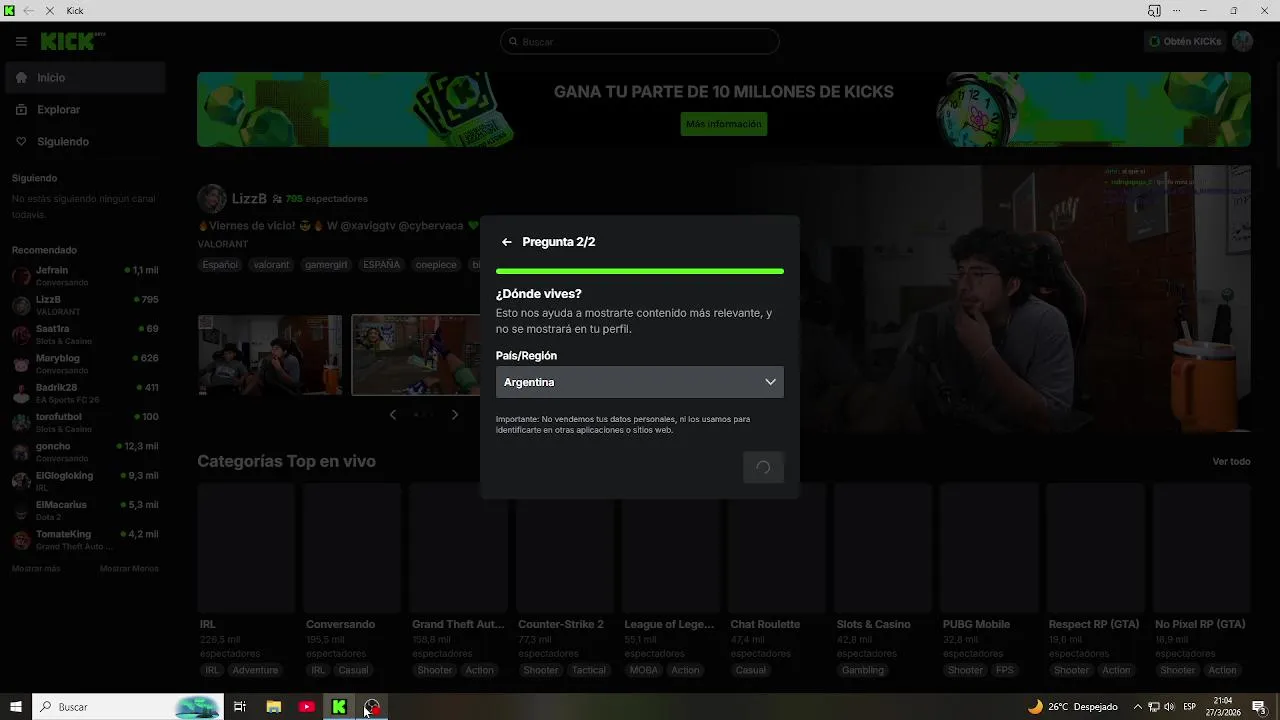Stop page loading with X icon
Image resolution: width=1280 pixels, height=720 pixels.
pos(51,10)
